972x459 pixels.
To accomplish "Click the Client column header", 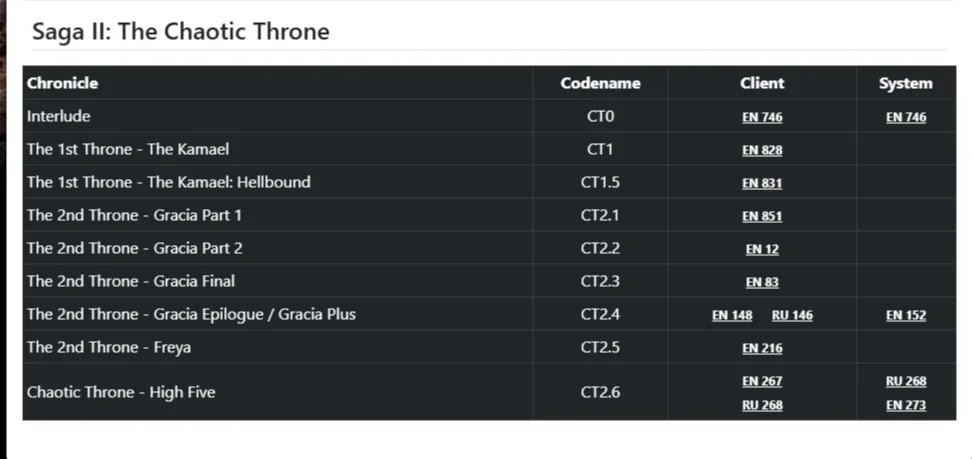I will coord(762,83).
